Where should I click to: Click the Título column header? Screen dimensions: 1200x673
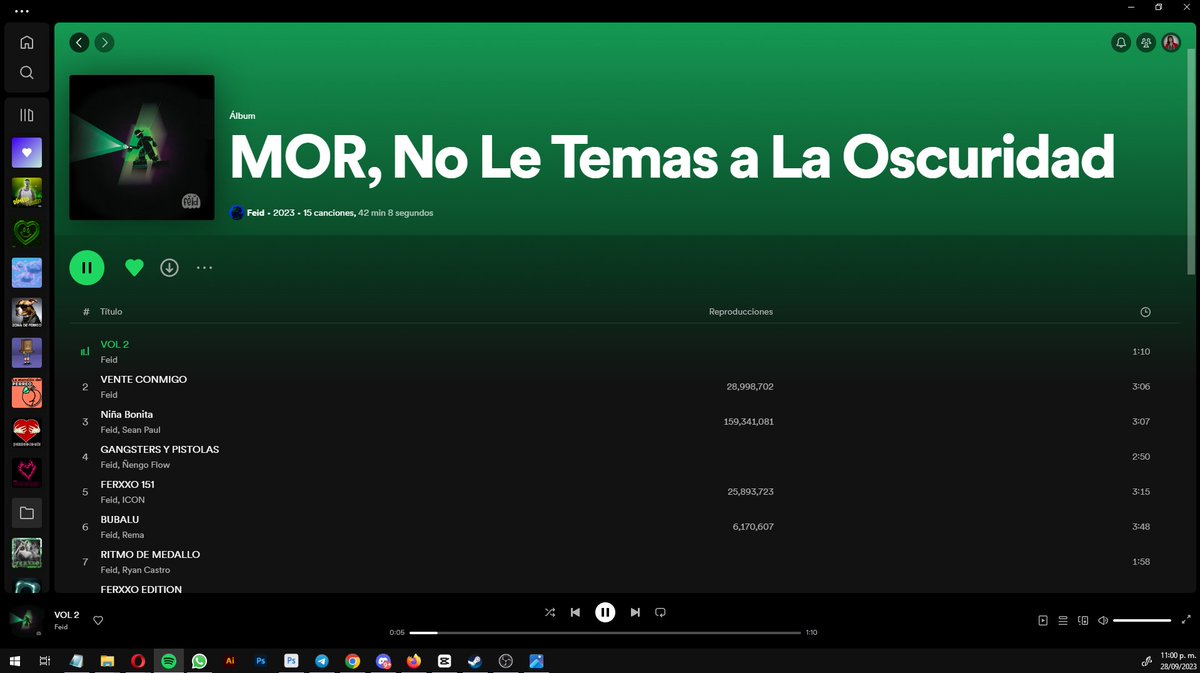pyautogui.click(x=111, y=312)
